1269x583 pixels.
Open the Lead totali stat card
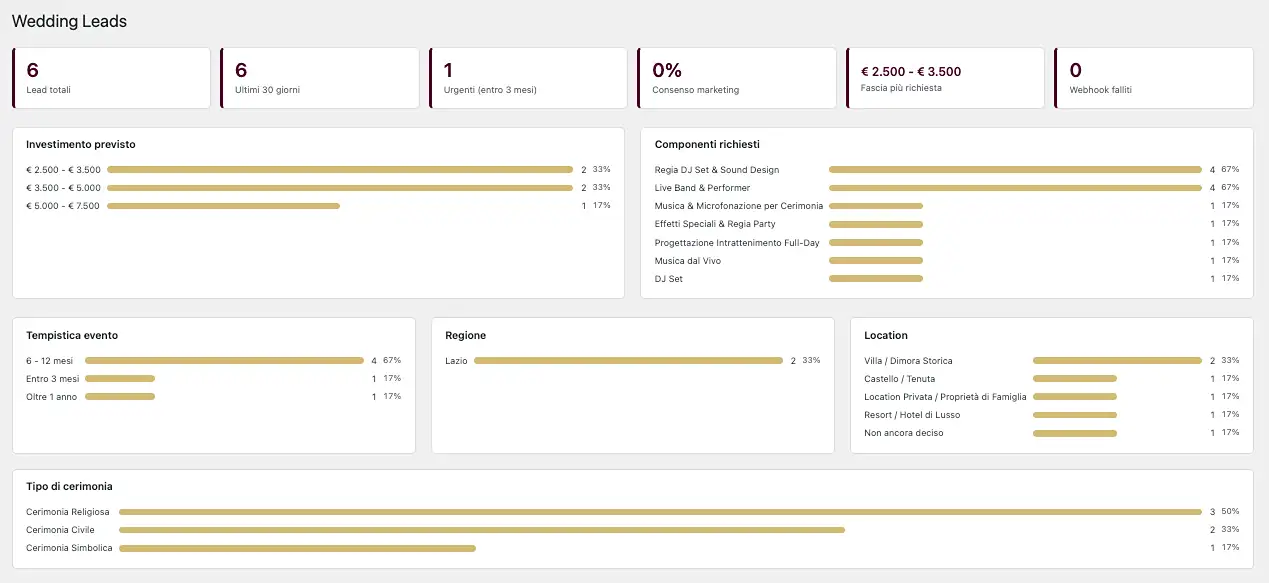point(112,78)
